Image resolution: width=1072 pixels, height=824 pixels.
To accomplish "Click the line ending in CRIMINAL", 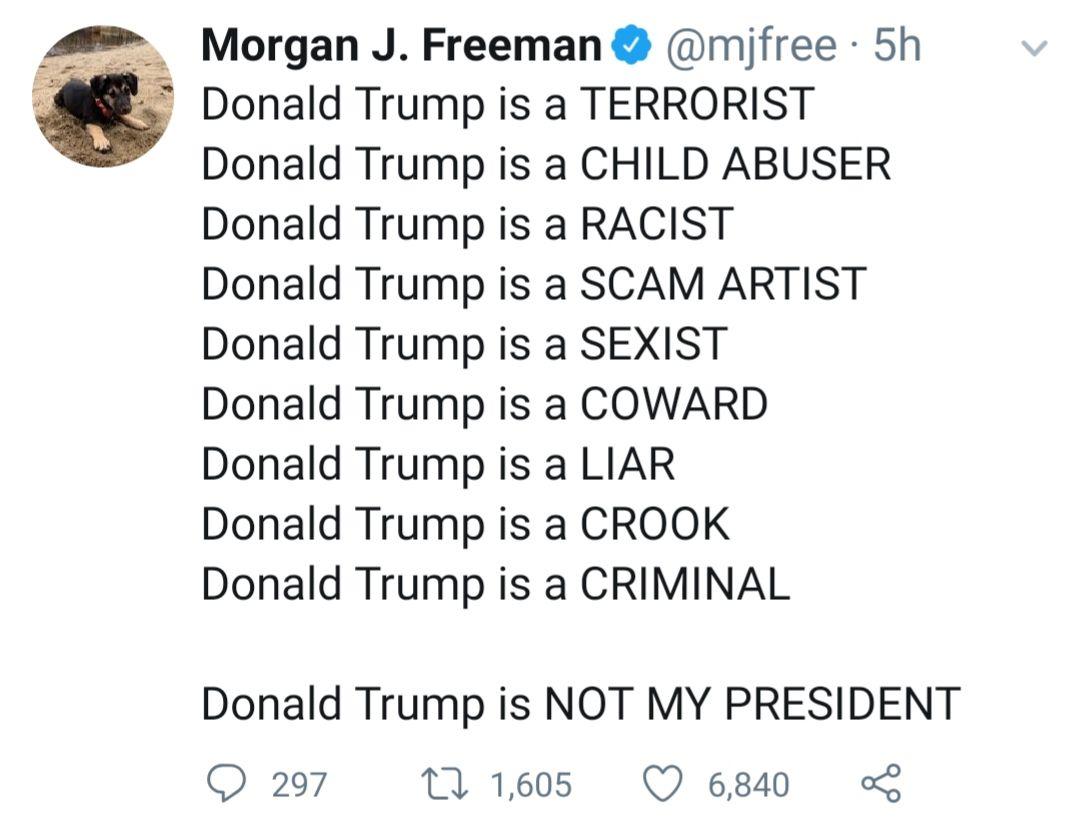I will pyautogui.click(x=495, y=584).
